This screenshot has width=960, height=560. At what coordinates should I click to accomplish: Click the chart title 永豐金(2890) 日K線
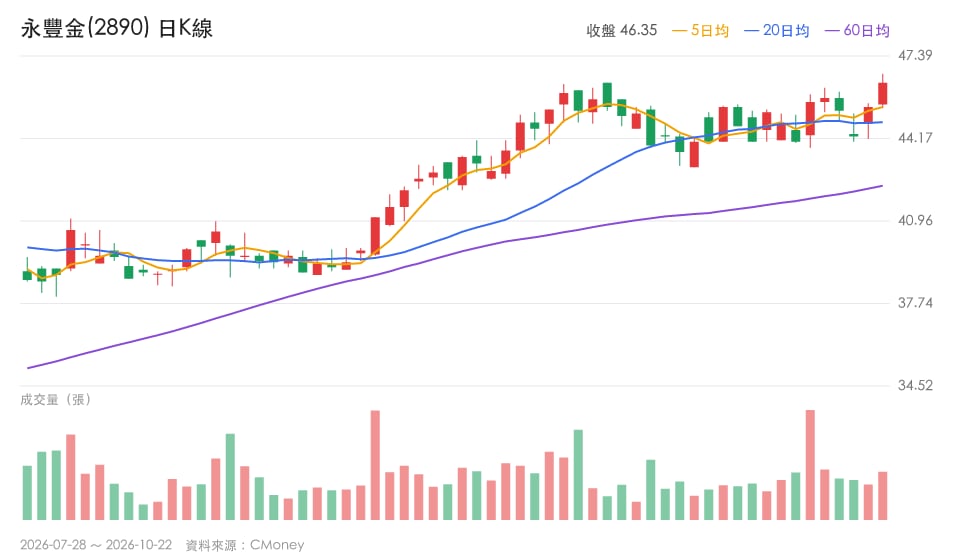point(116,29)
